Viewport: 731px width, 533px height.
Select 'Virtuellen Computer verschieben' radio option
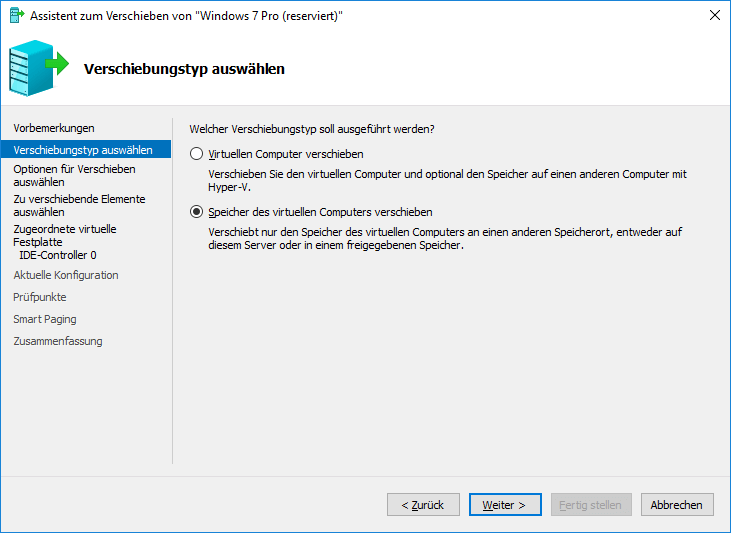[196, 154]
